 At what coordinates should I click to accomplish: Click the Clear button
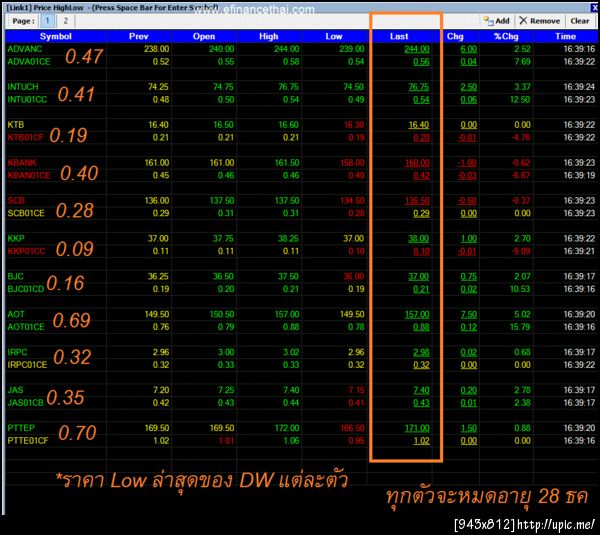[580, 21]
